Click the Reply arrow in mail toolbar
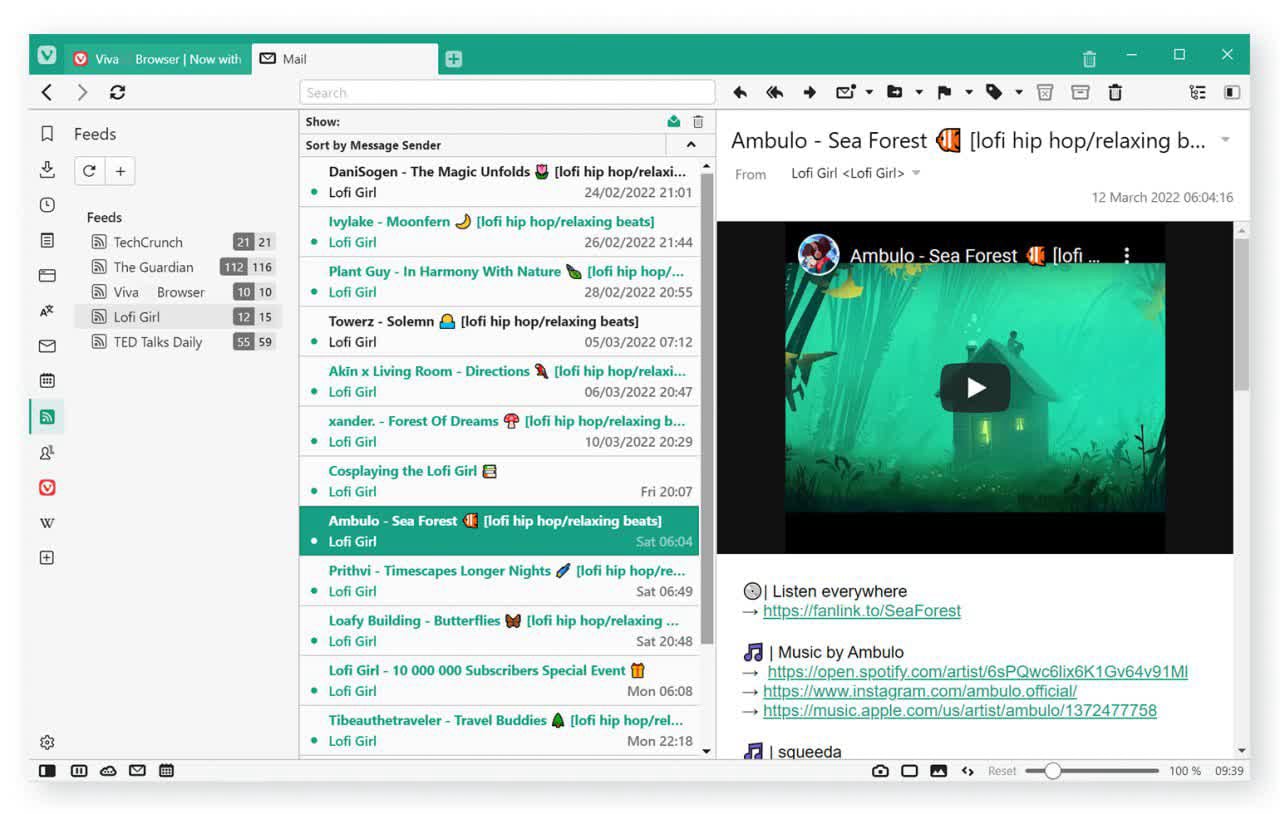The width and height of the screenshot is (1280, 814). 740,93
